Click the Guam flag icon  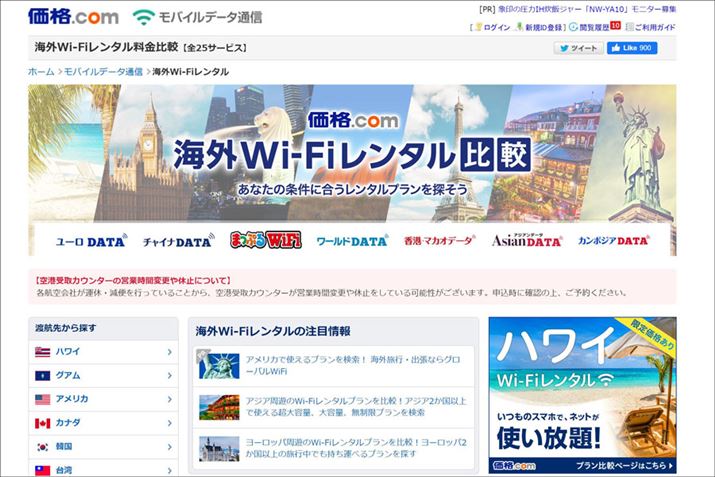42,376
